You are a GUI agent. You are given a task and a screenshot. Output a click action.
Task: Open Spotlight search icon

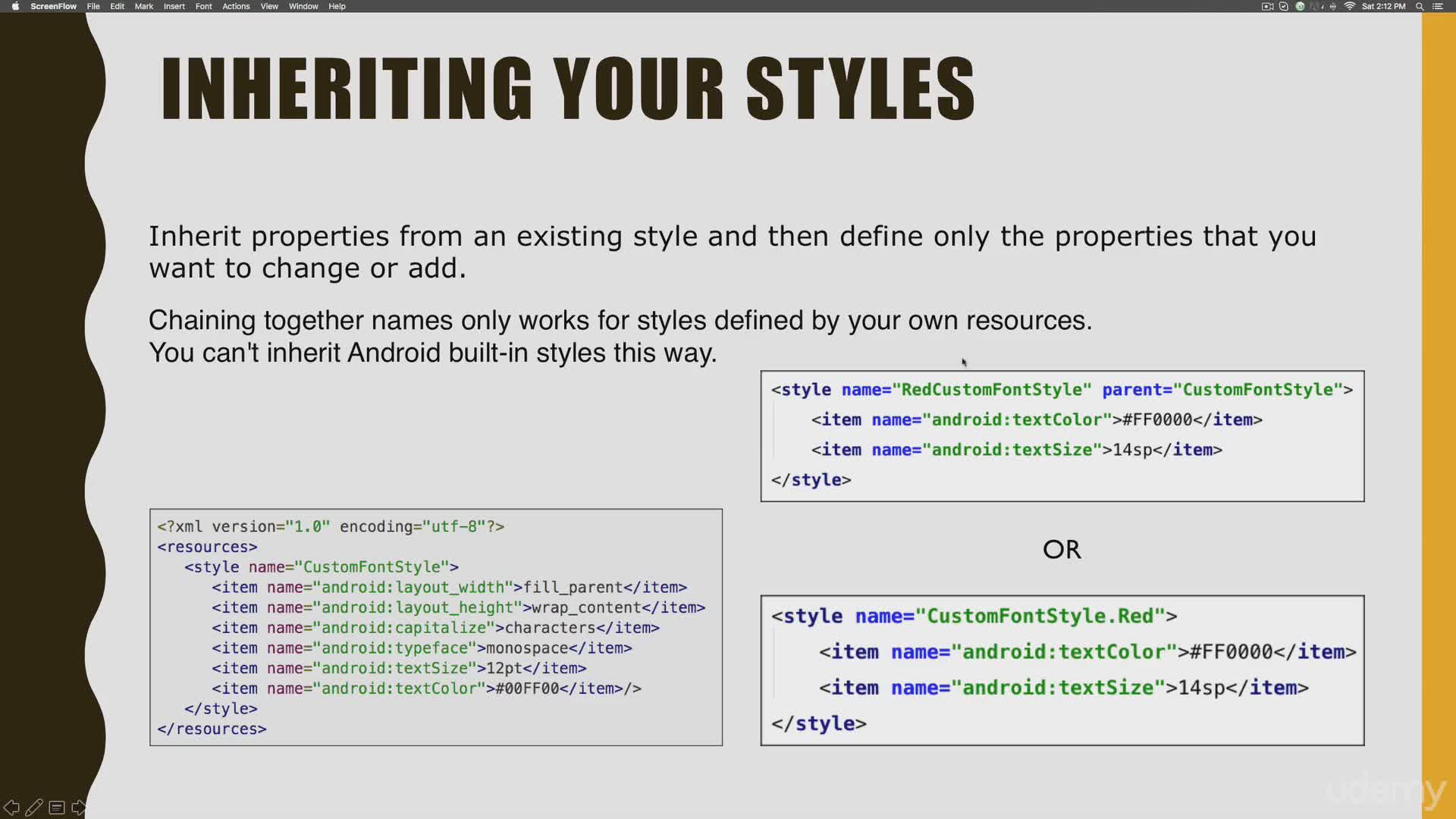click(x=1420, y=6)
